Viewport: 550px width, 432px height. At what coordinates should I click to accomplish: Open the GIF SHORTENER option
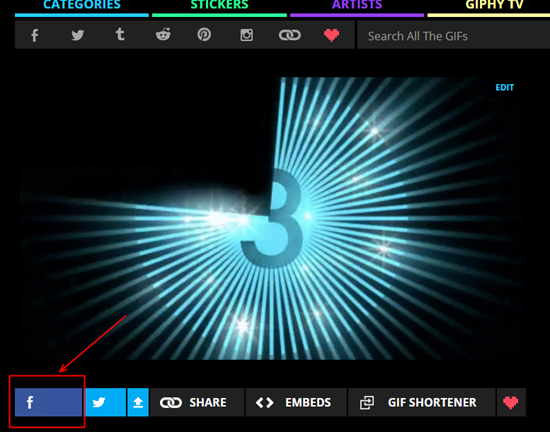pos(422,402)
